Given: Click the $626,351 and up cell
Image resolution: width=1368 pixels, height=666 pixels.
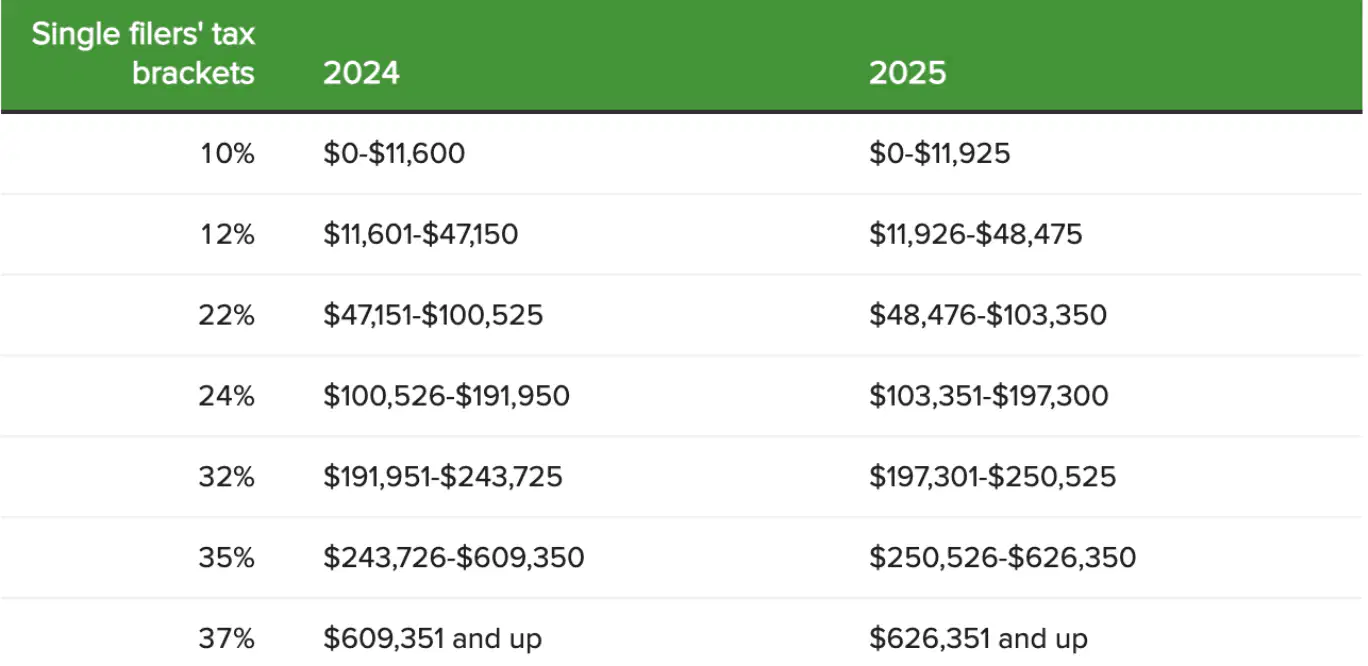Looking at the screenshot, I should tap(978, 638).
